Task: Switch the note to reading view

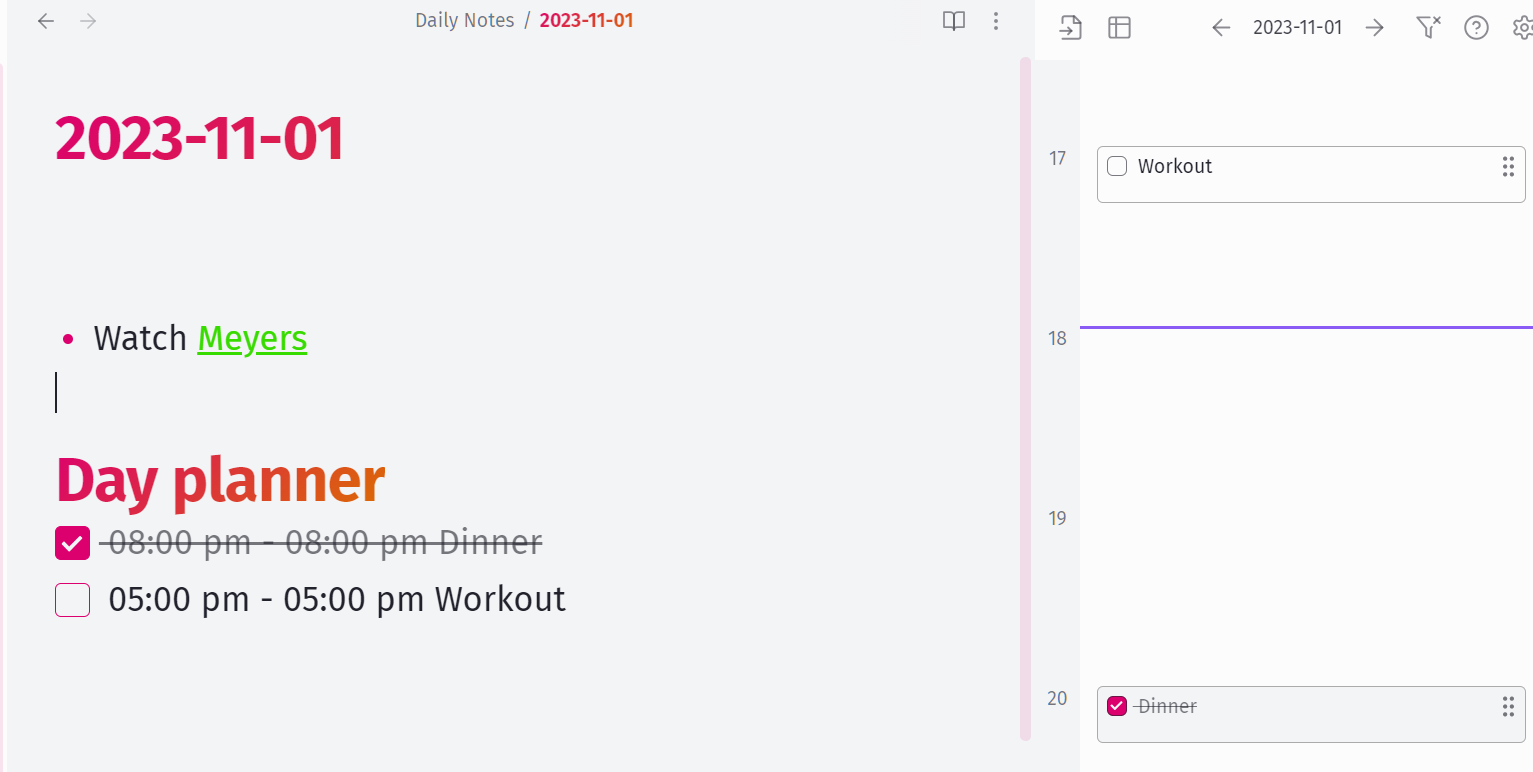Action: [x=953, y=20]
